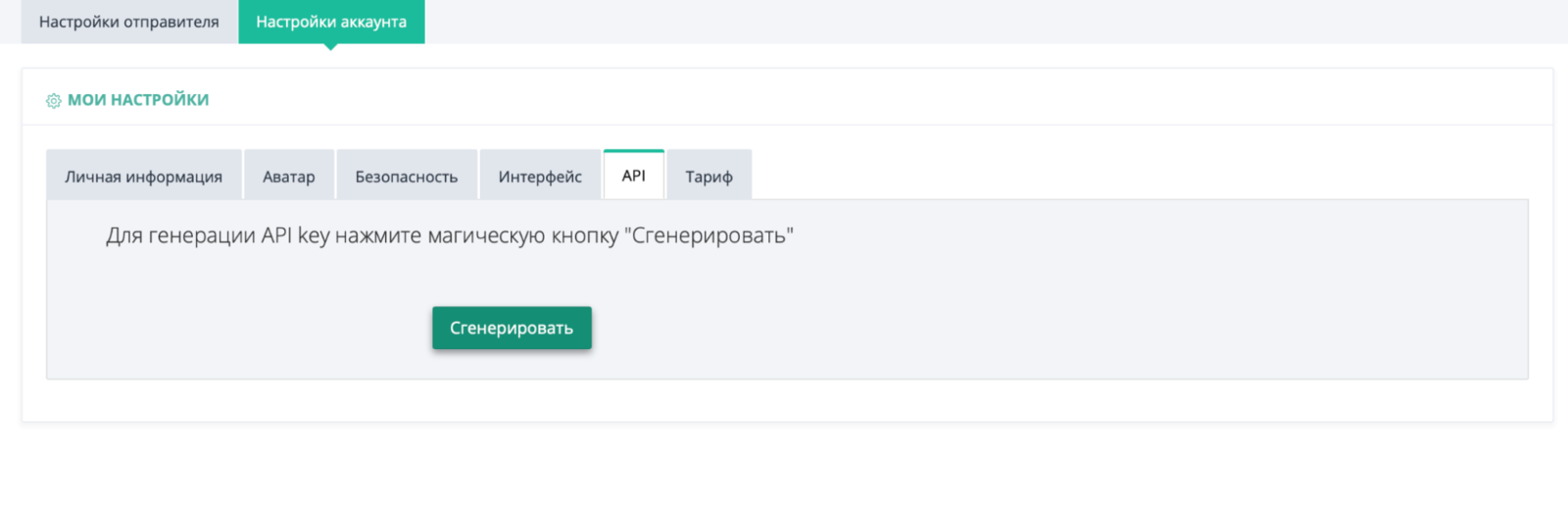
Task: Open the Безопасность settings tab
Action: point(407,177)
